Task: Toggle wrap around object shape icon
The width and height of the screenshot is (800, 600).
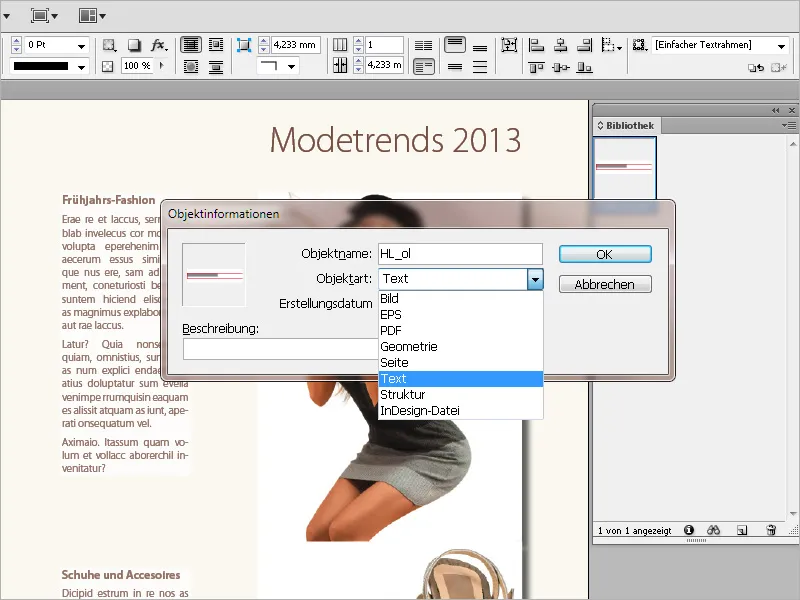Action: click(190, 67)
